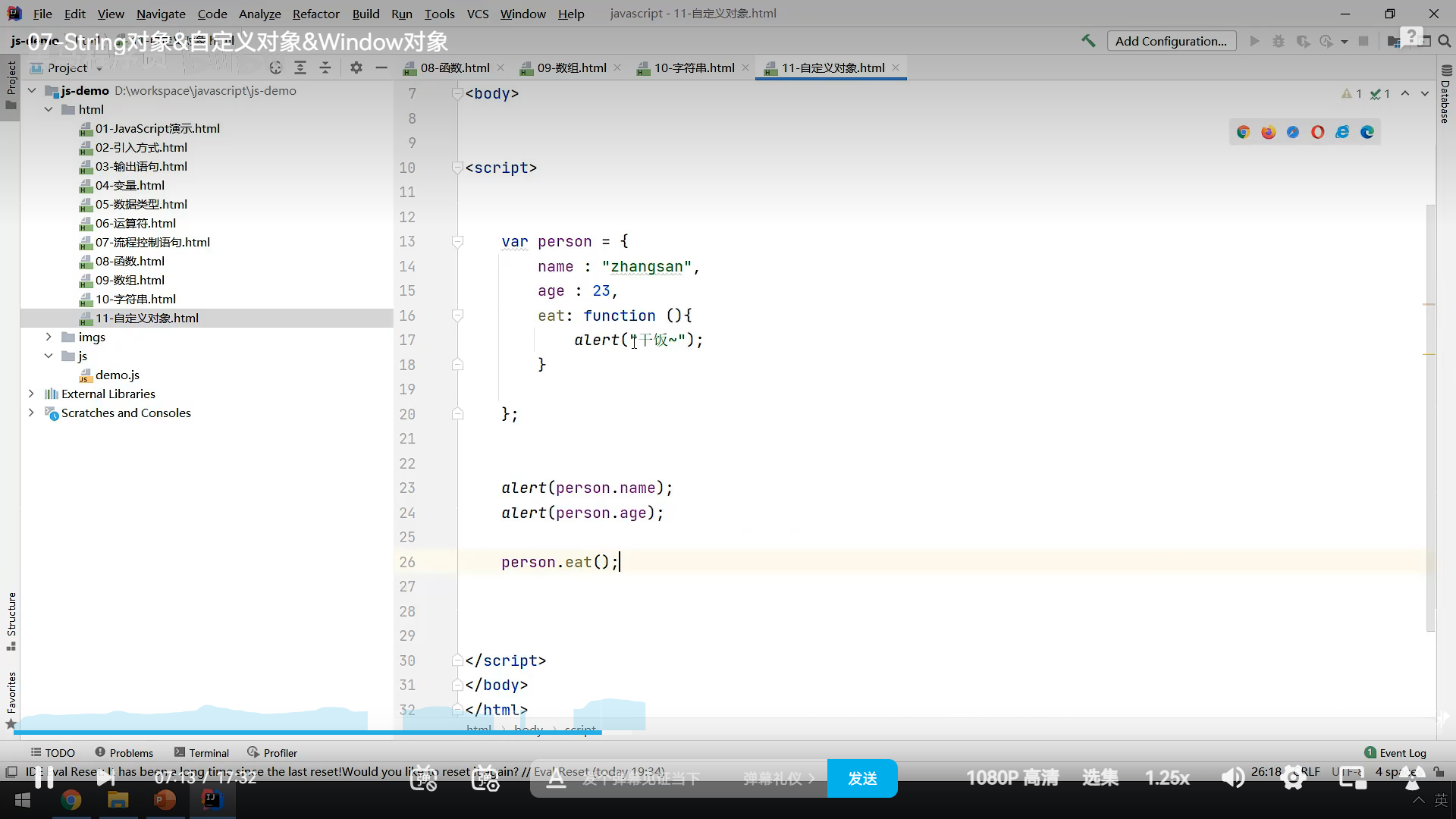Viewport: 1456px width, 819px height.
Task: Click the Build project hammer icon
Action: tap(1088, 41)
